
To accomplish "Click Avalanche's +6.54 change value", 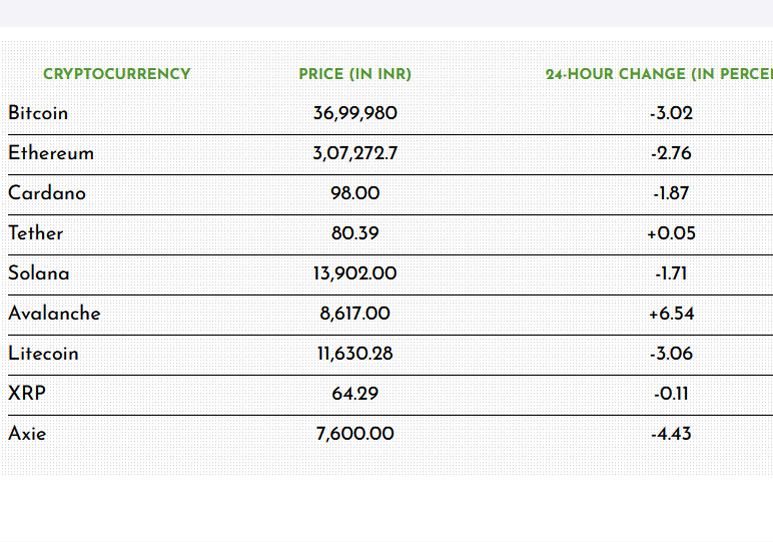I will point(671,313).
